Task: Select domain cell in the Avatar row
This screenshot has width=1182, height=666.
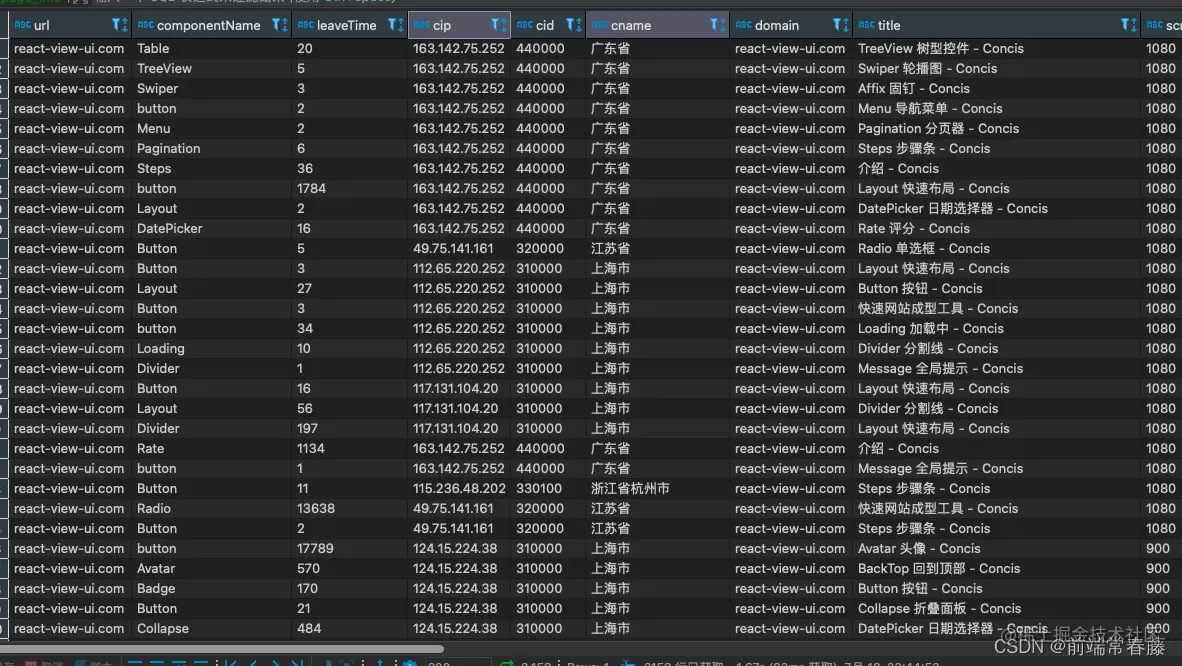Action: 791,568
